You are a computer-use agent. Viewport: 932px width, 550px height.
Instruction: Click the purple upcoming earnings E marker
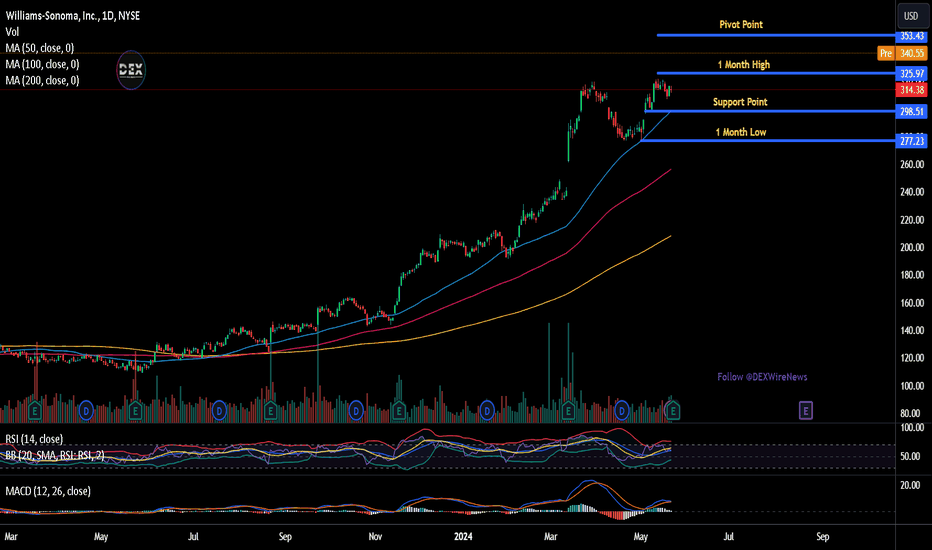805,410
